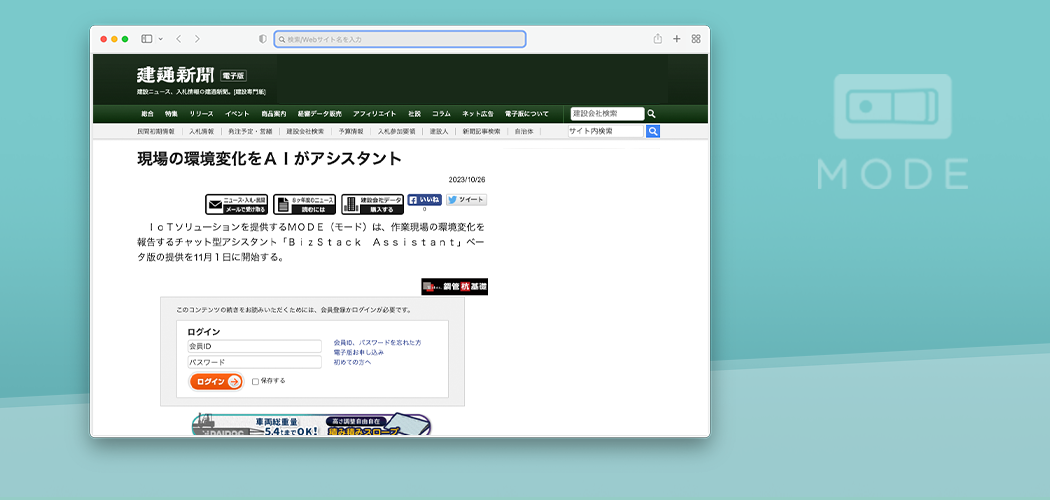
Task: Select the 入札情報 tab
Action: [x=200, y=131]
